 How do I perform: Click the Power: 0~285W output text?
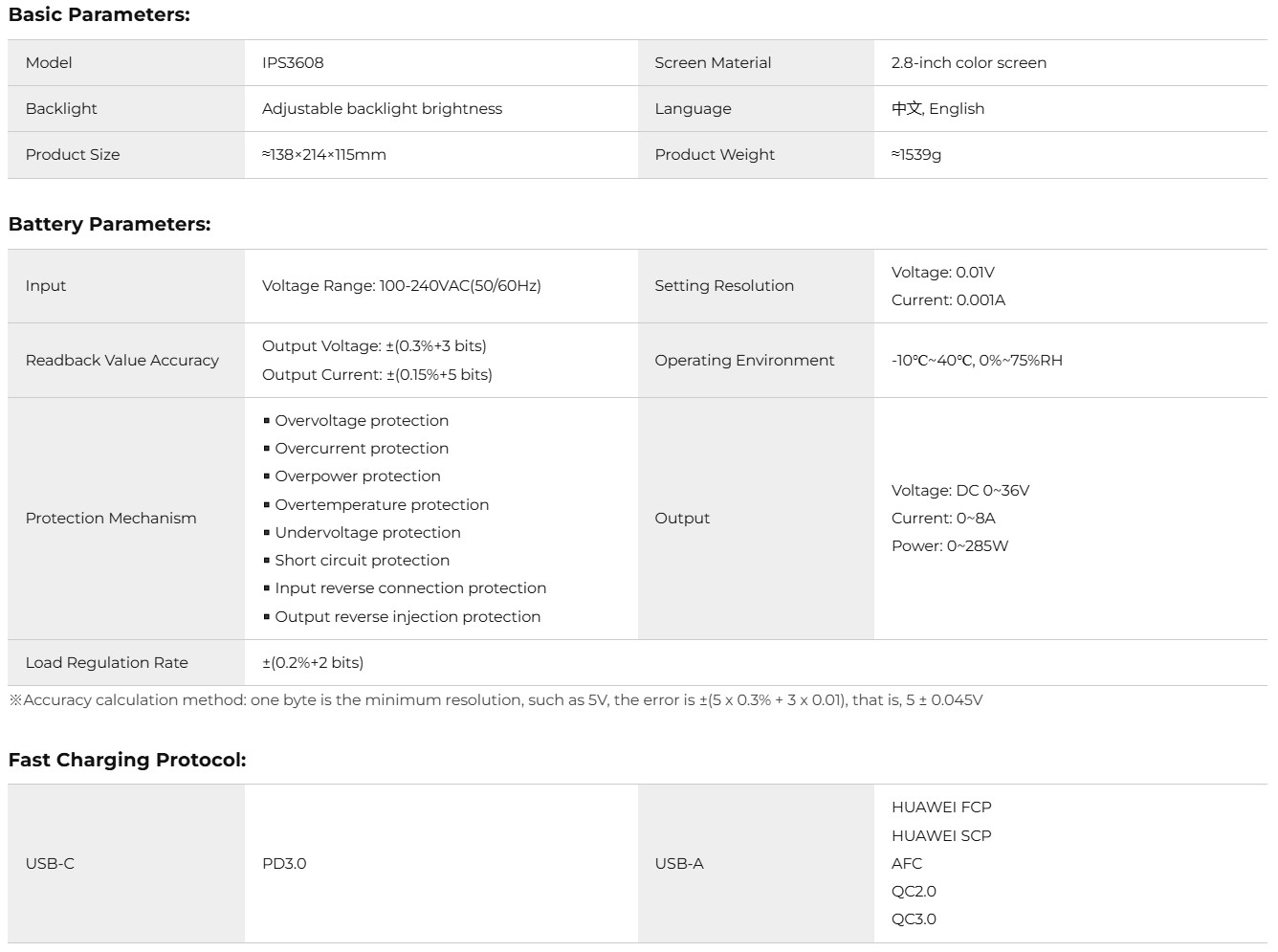pos(950,545)
